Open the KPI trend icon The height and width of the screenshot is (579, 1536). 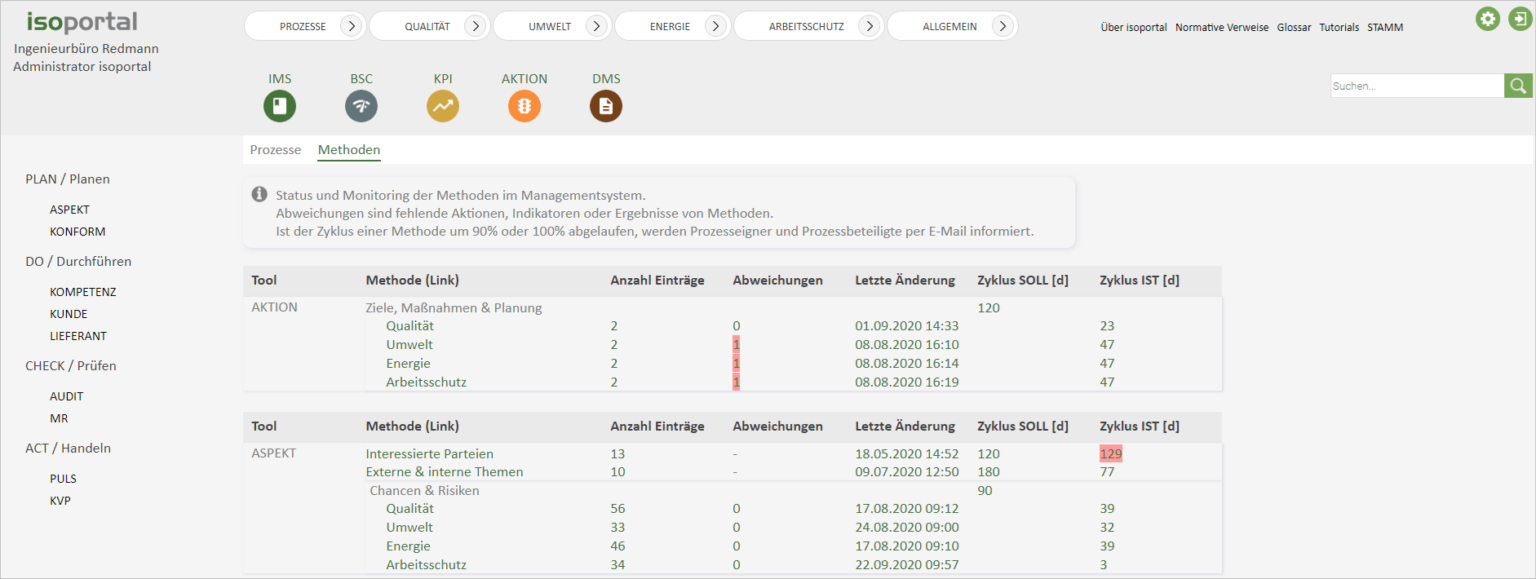(443, 104)
